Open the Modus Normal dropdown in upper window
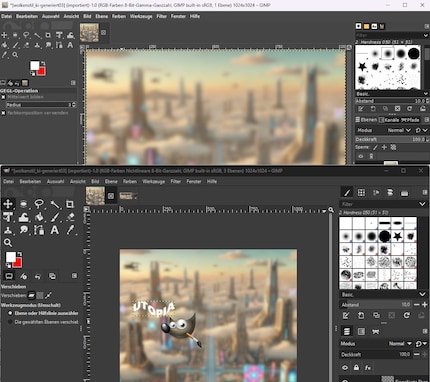 399,130
